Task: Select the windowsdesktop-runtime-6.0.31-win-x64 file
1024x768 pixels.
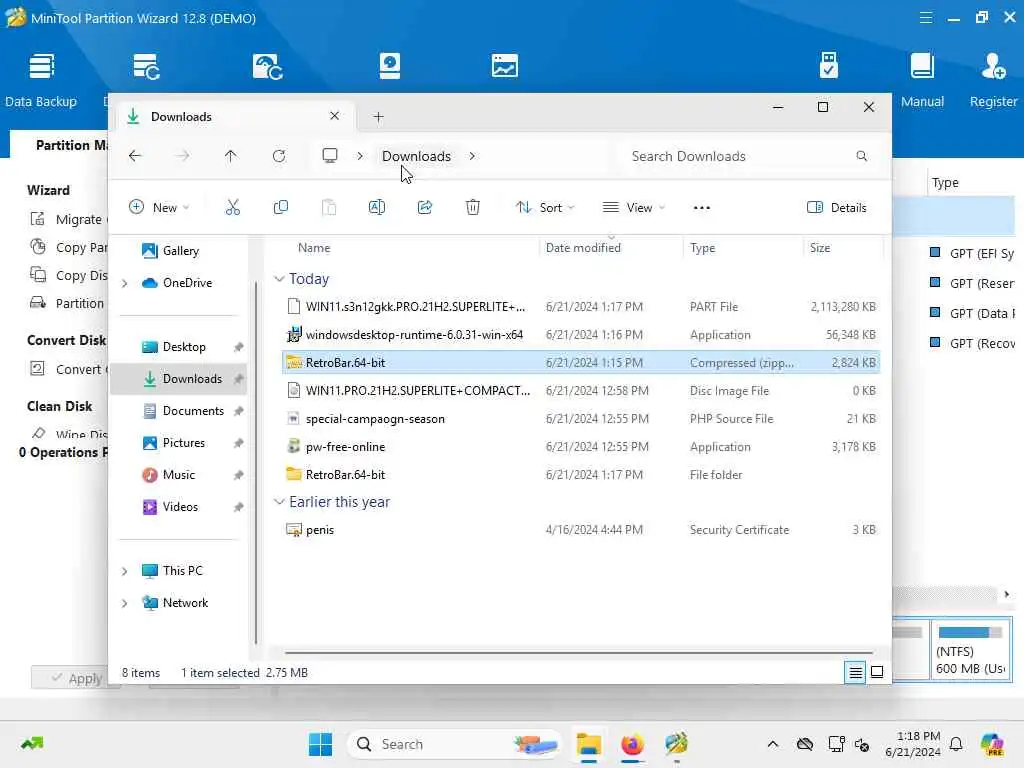Action: point(581,334)
